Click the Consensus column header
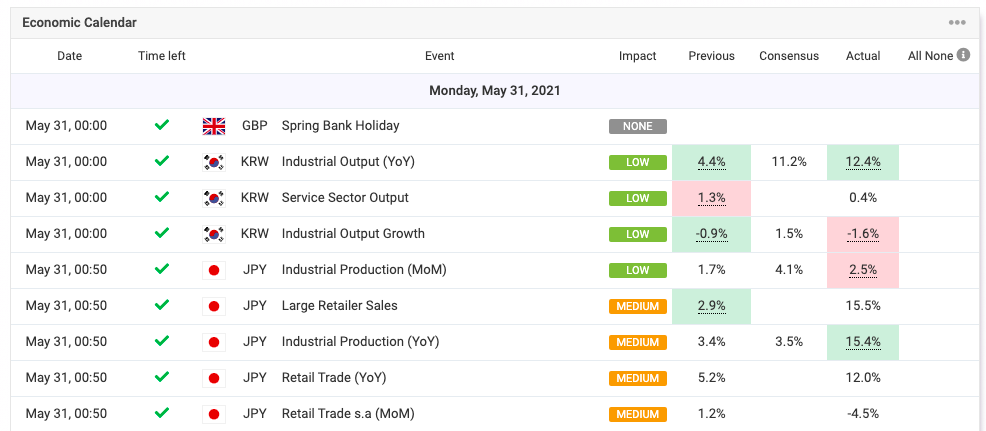This screenshot has height=431, width=986. point(789,56)
